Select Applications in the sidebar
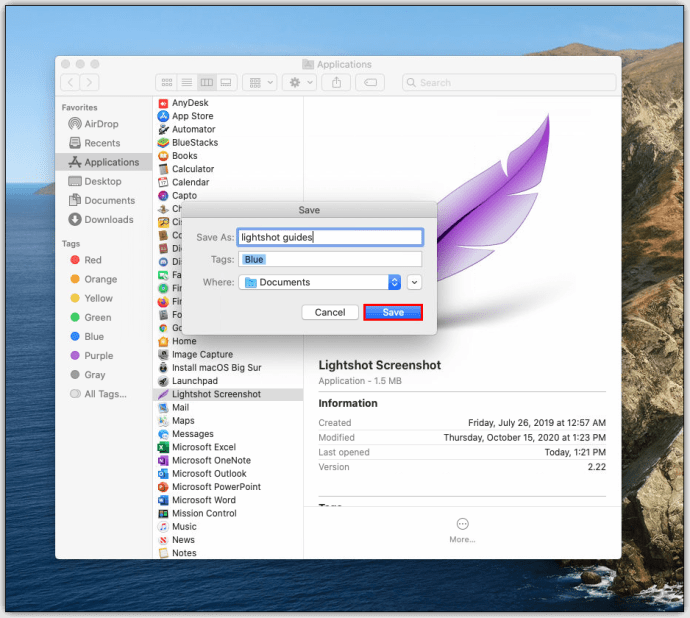 (104, 162)
